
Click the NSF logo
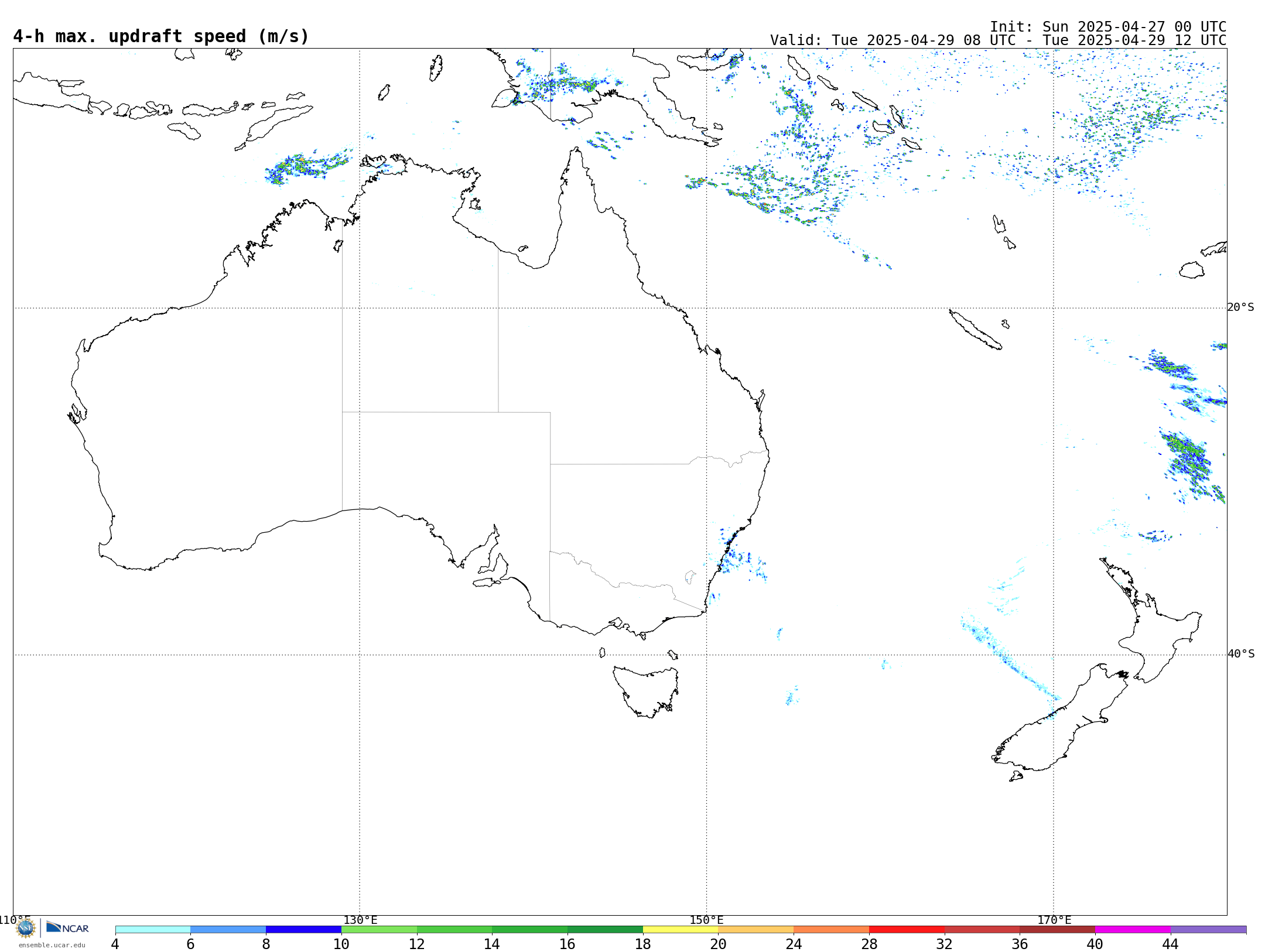pos(26,928)
